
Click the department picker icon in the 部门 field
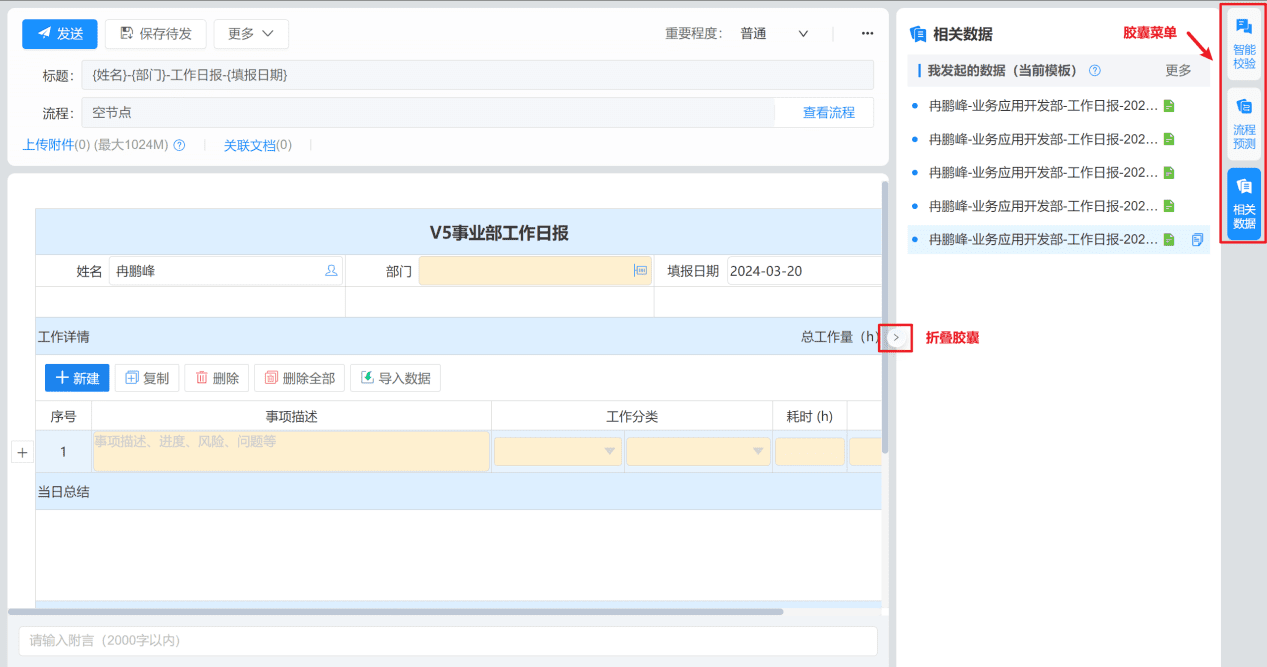pos(641,270)
